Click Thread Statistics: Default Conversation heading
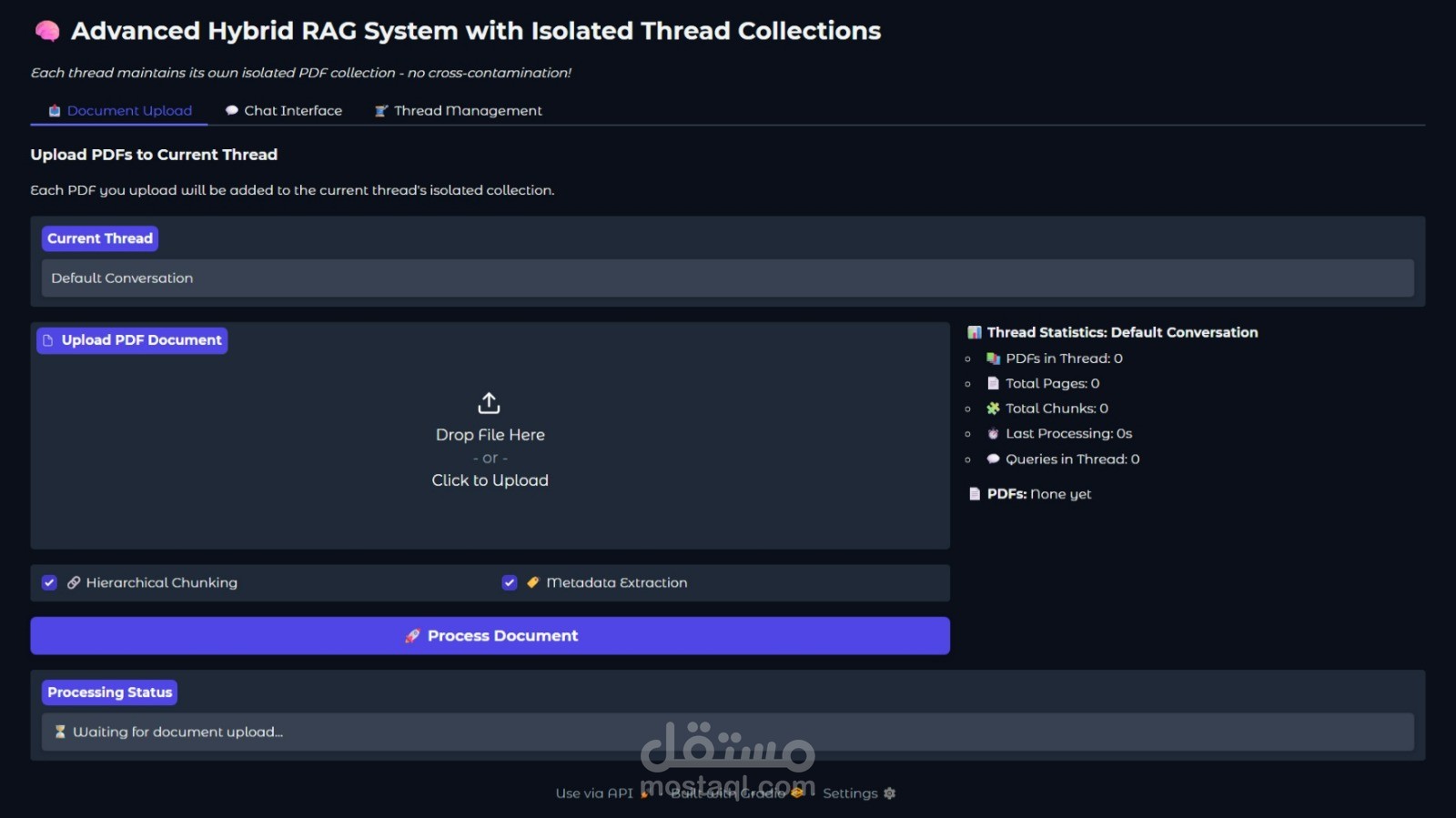Screen dimensions: 1456x818 click(1122, 333)
